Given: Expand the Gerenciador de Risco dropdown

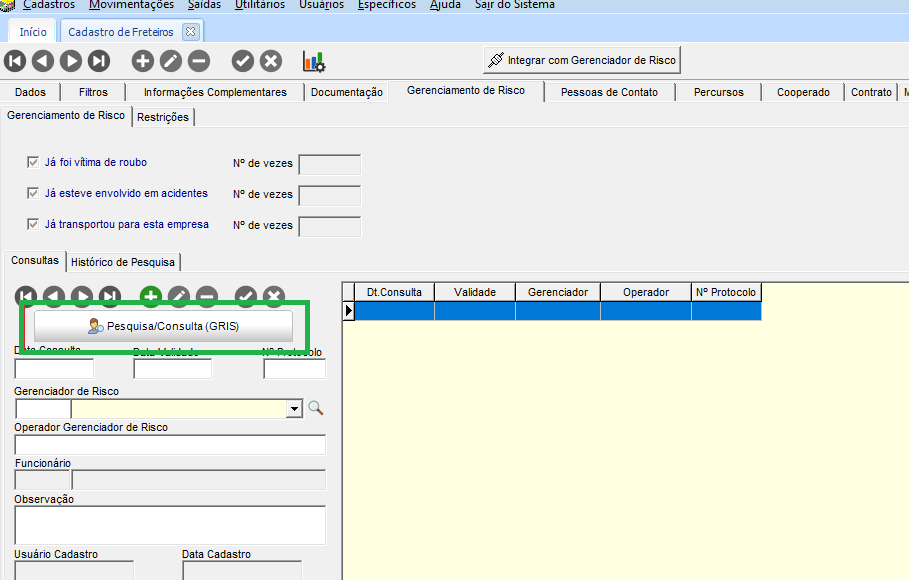Looking at the screenshot, I should 294,408.
